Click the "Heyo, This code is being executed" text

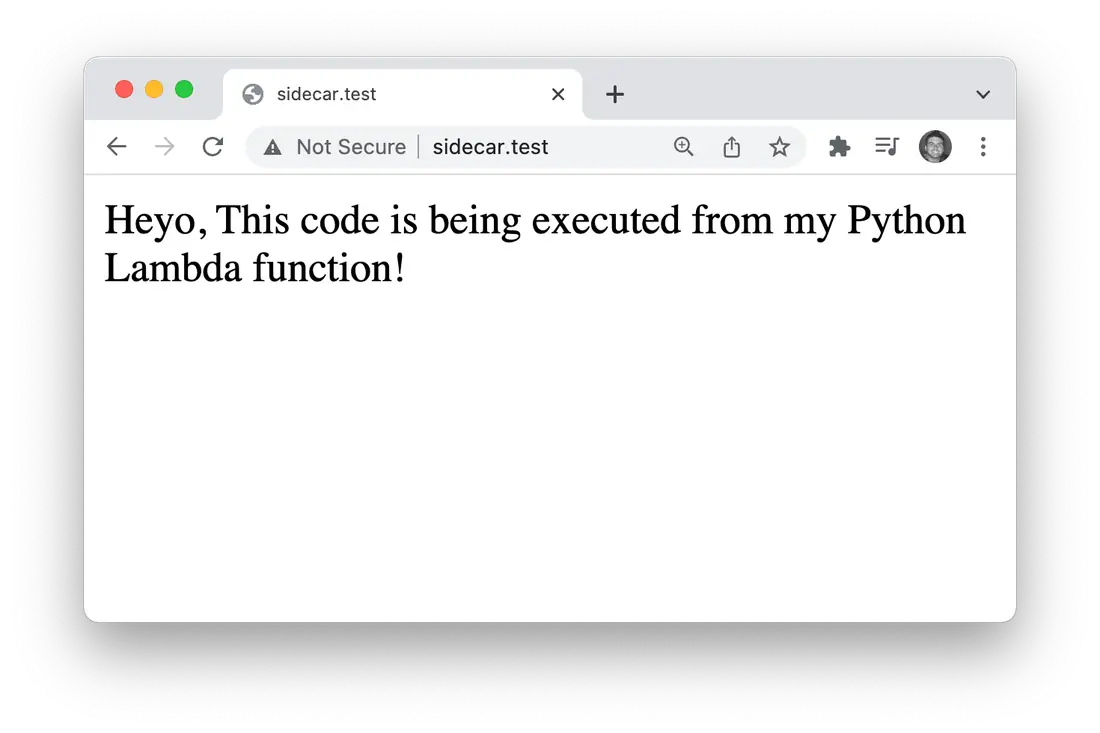(x=392, y=220)
